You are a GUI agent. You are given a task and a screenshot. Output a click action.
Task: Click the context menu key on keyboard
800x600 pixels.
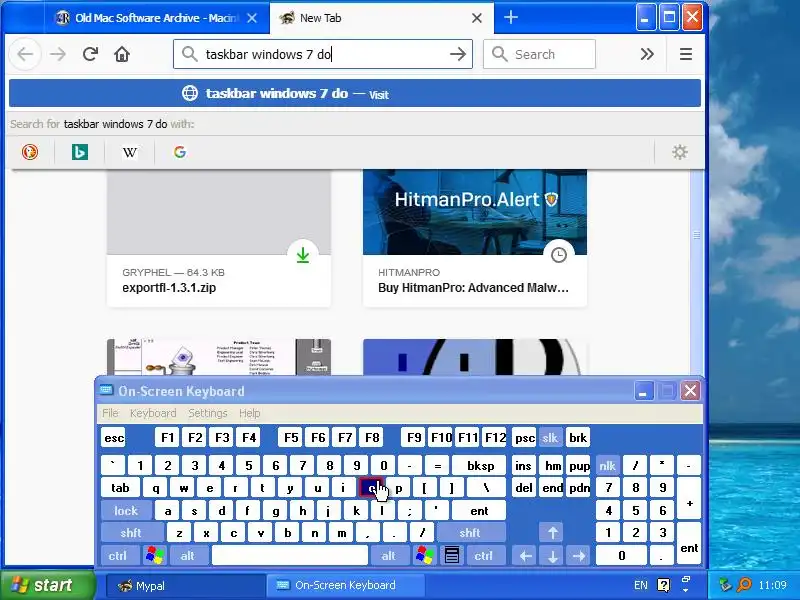[x=452, y=555]
